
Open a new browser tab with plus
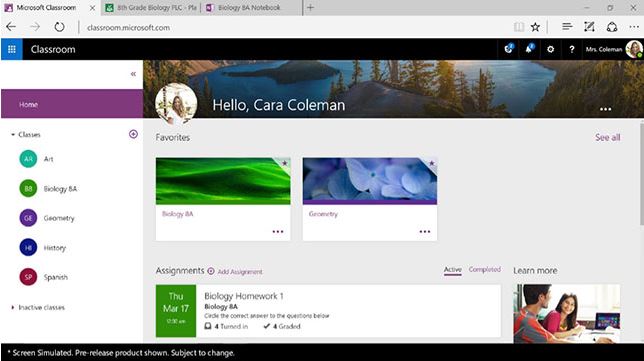click(x=310, y=8)
